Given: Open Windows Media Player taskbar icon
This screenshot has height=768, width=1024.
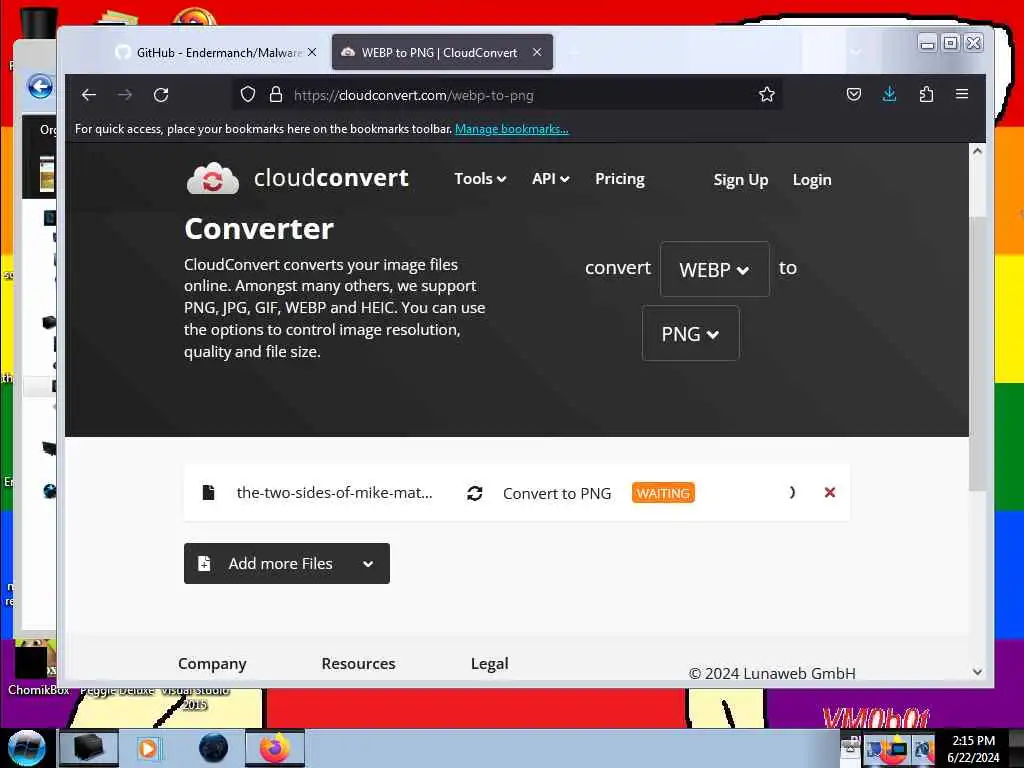Looking at the screenshot, I should click(x=148, y=748).
